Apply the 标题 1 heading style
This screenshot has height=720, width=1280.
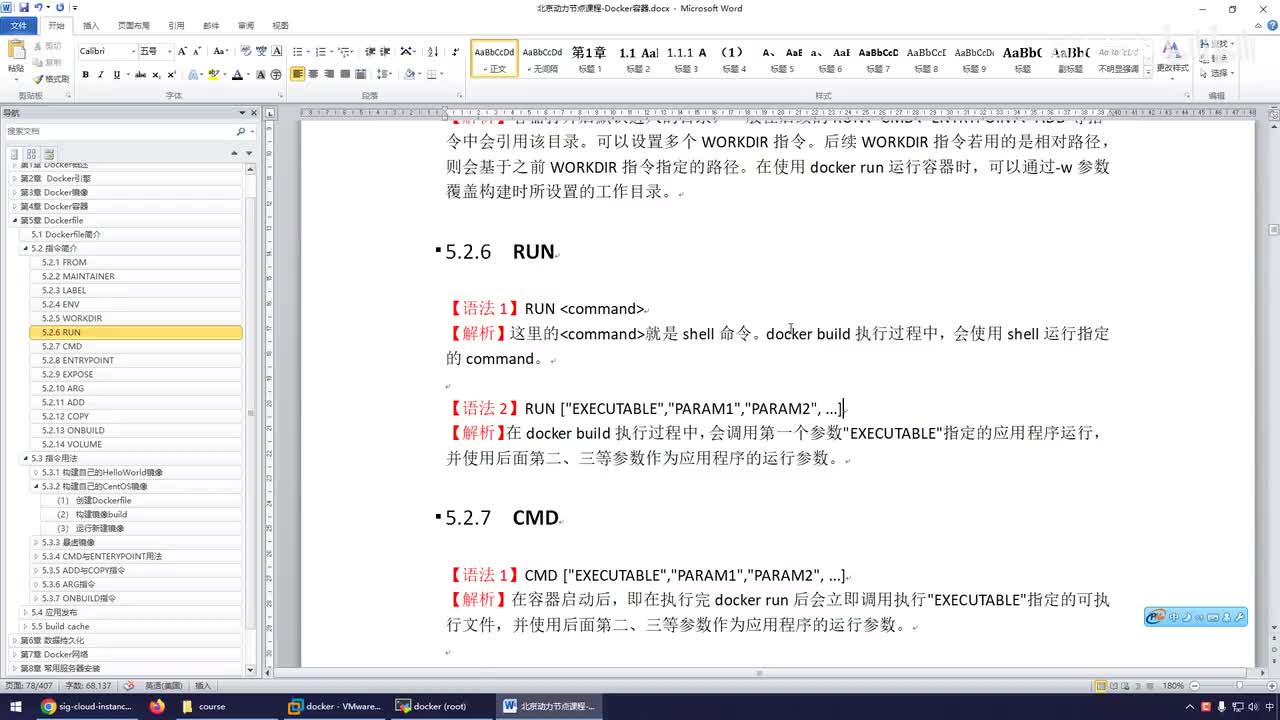click(x=590, y=58)
